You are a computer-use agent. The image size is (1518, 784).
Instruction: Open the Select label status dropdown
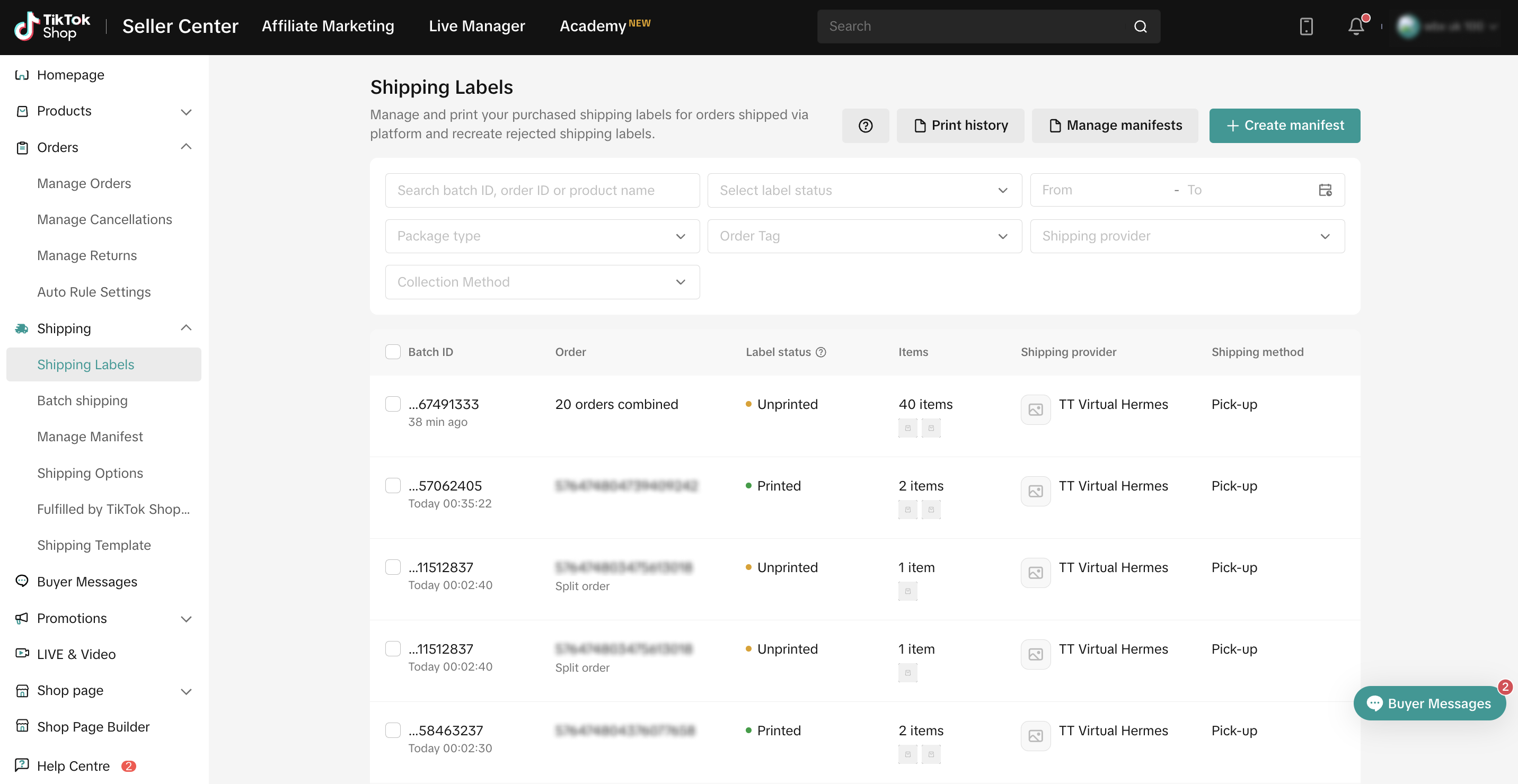(x=864, y=190)
